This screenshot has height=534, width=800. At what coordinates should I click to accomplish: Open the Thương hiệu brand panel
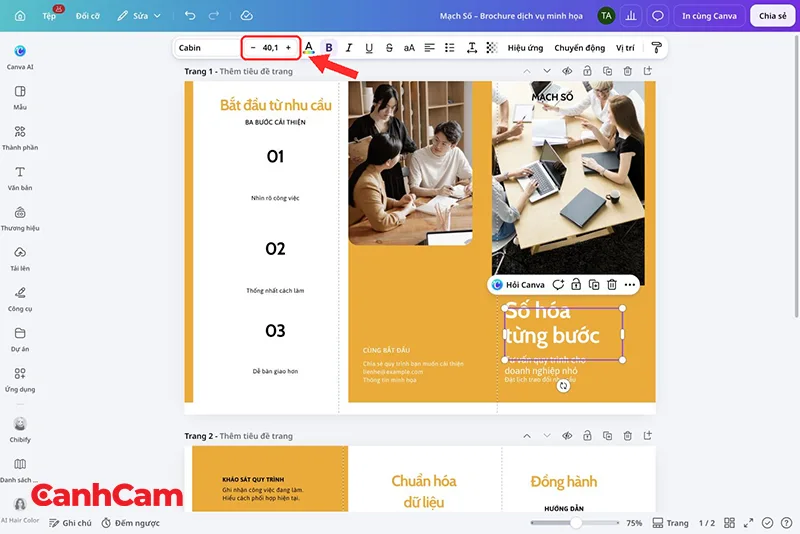coord(20,218)
